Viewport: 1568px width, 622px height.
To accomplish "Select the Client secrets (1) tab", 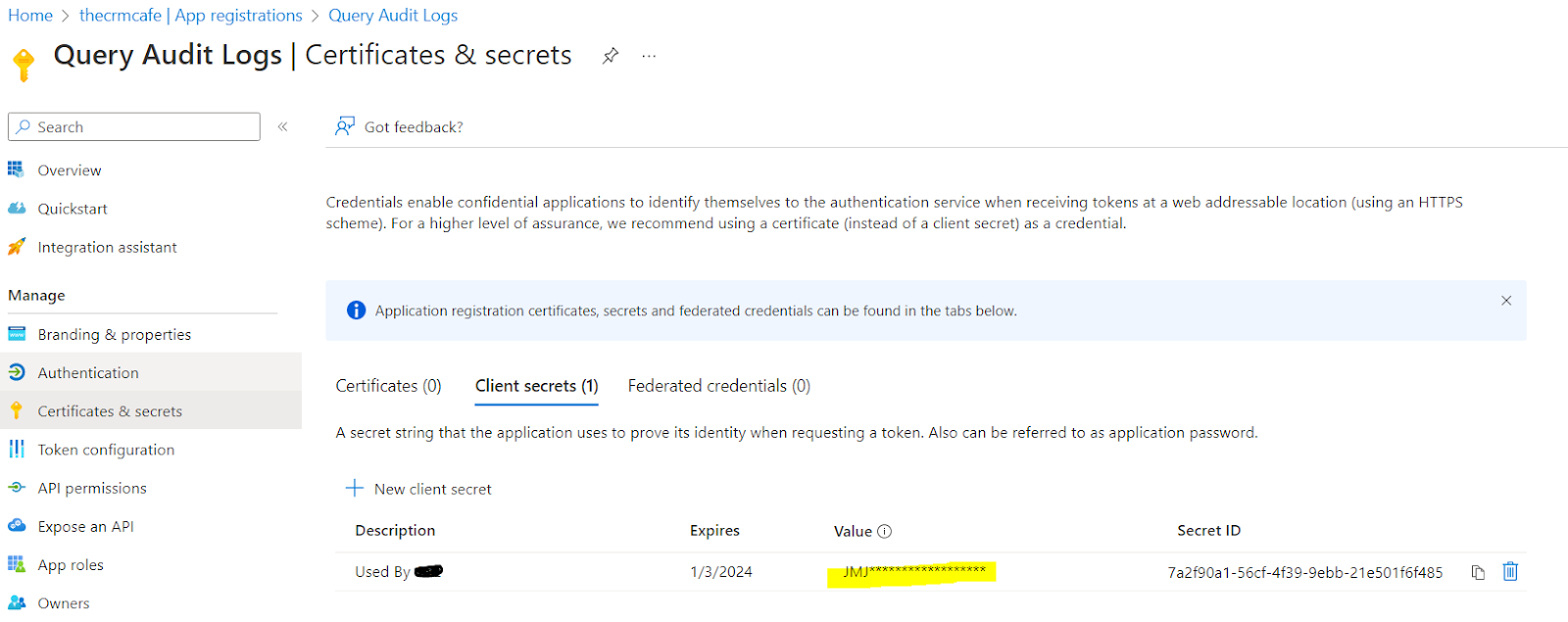I will pyautogui.click(x=537, y=386).
